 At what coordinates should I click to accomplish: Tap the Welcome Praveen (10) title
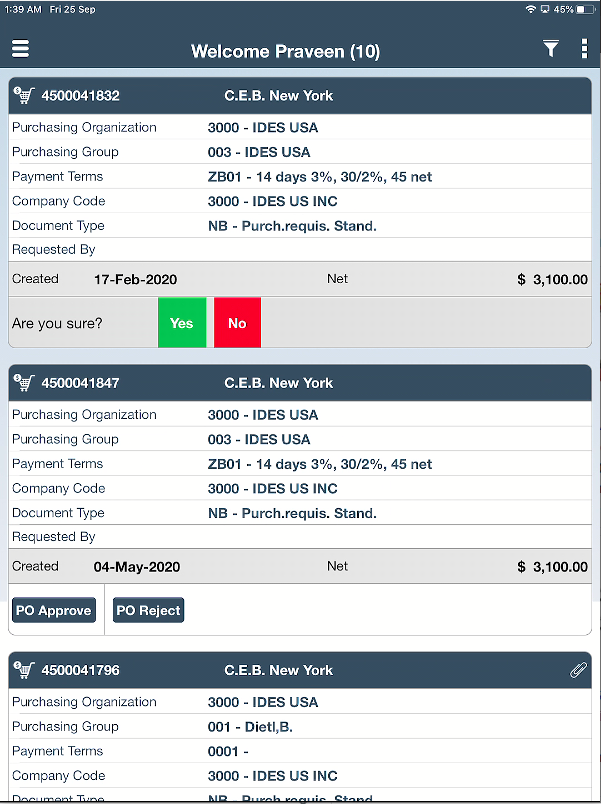[286, 51]
